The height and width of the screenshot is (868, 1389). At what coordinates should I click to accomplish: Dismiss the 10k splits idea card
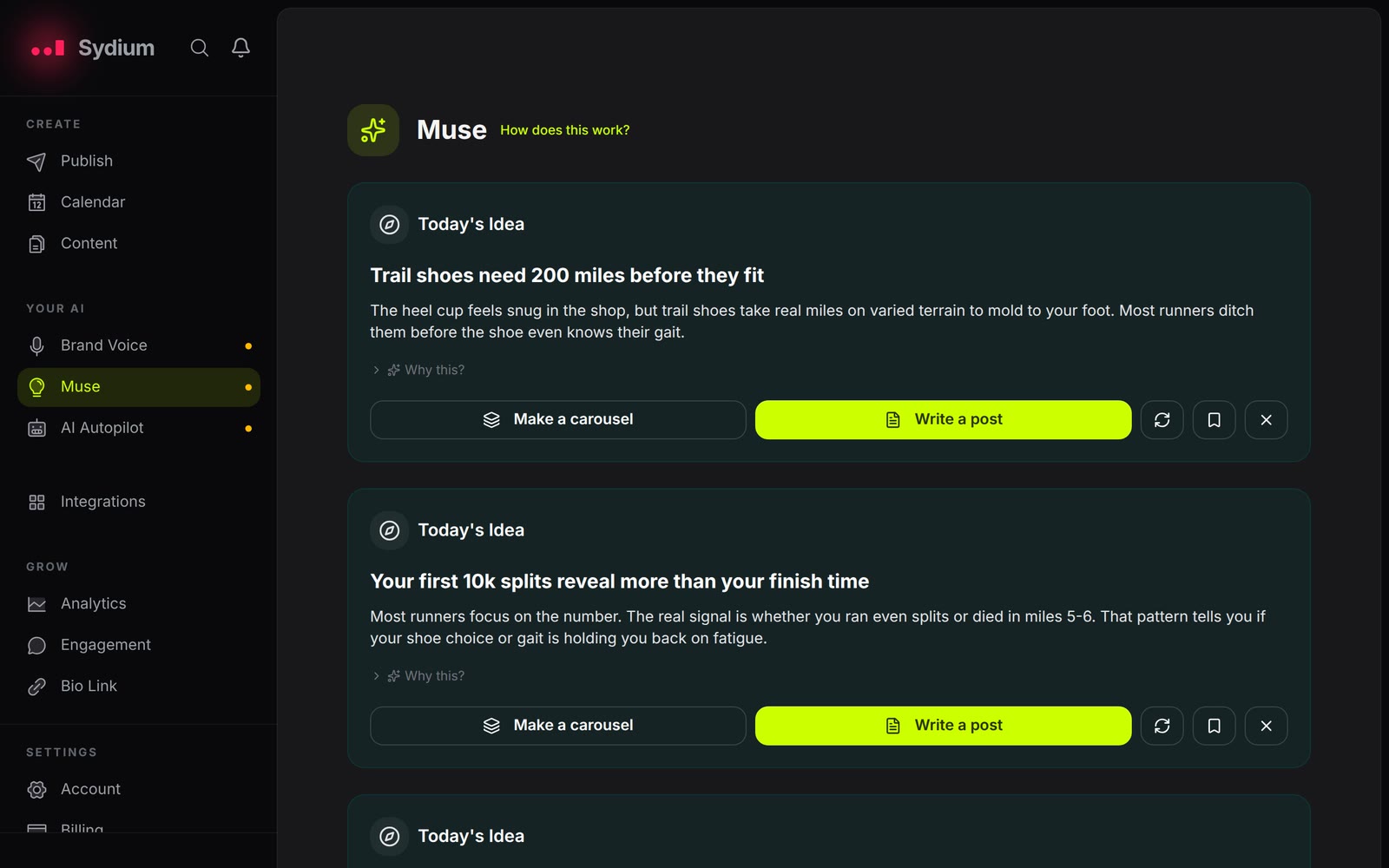[x=1267, y=726]
